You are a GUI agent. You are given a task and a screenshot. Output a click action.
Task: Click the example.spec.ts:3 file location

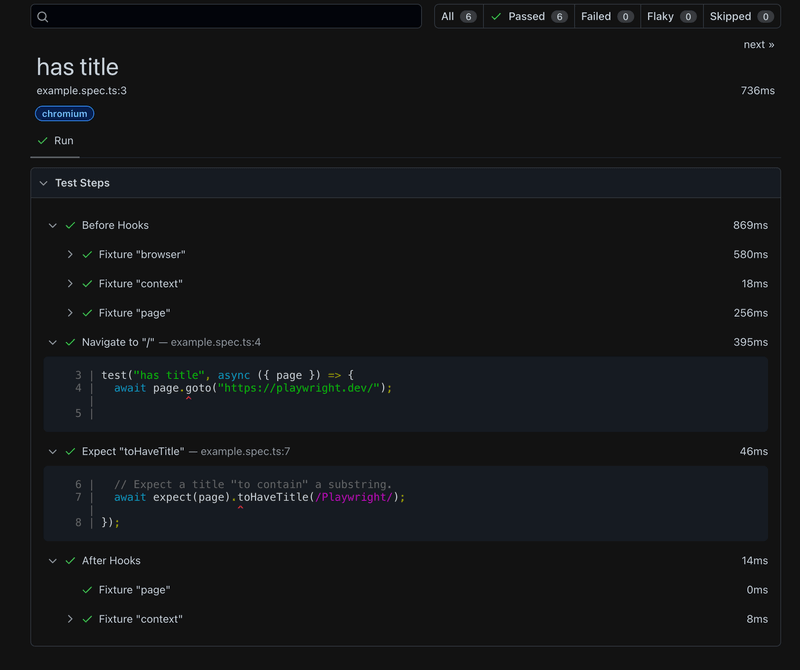pos(82,91)
